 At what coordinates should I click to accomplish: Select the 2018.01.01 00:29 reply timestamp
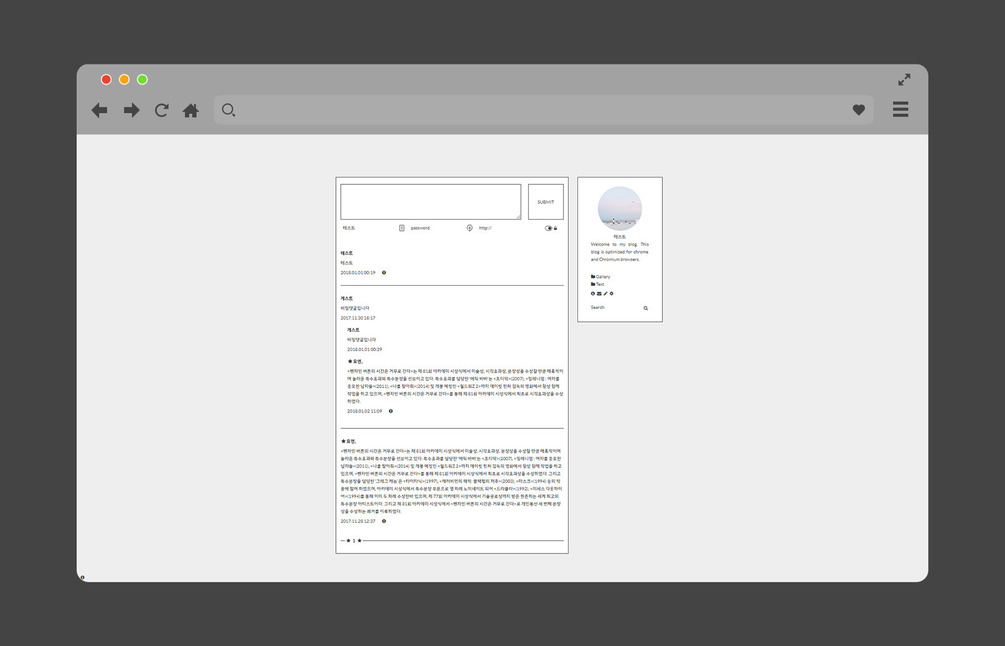[365, 350]
